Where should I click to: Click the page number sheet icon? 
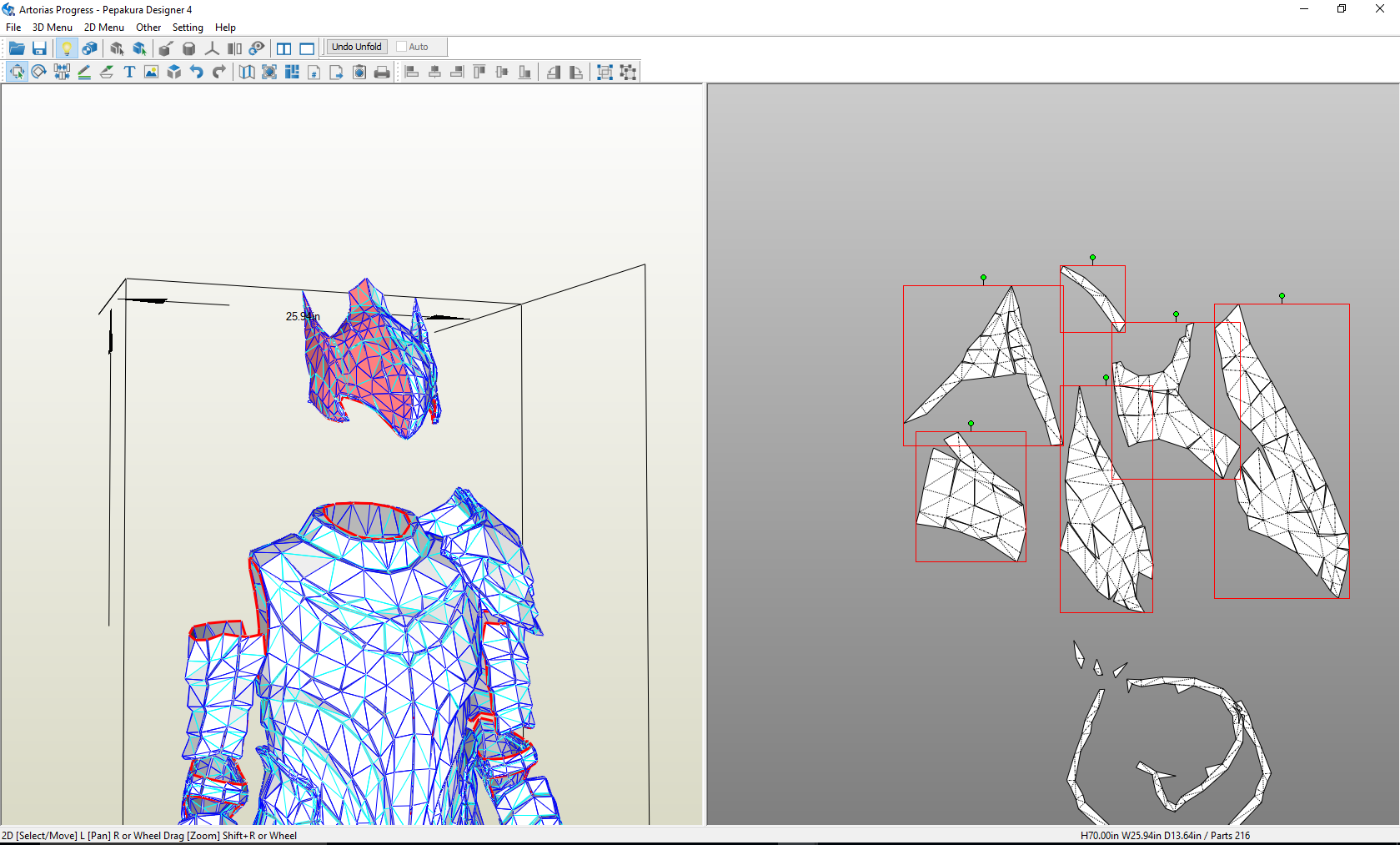click(x=314, y=72)
